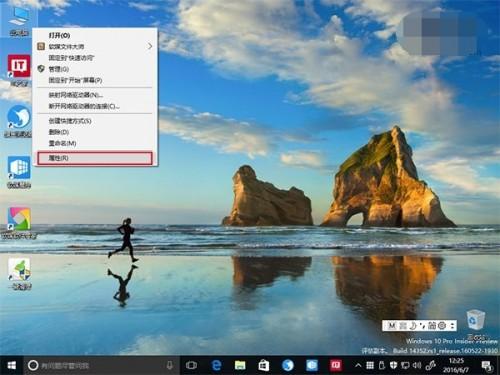Choose 重命名(M) in the context menu
Image resolution: width=500 pixels, height=375 pixels.
(95, 143)
